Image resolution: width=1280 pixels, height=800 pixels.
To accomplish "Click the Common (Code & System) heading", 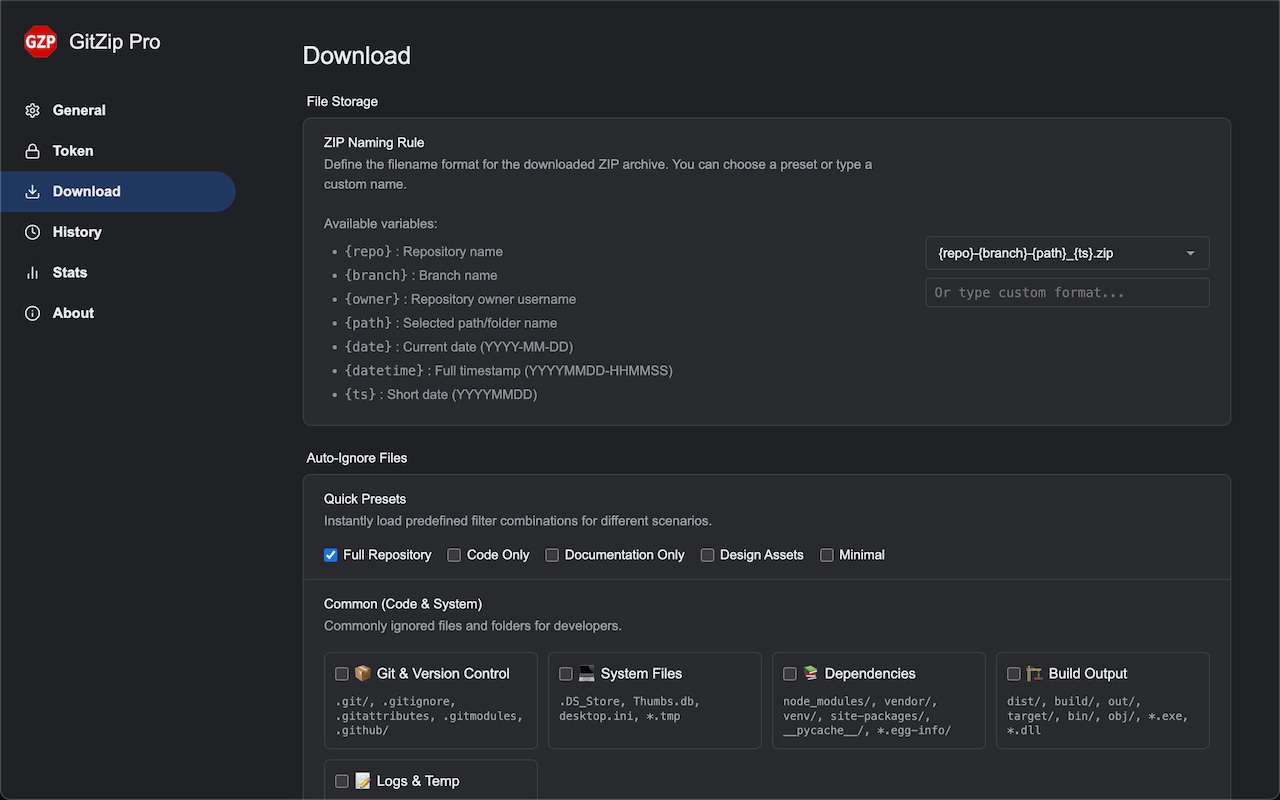I will tap(403, 604).
